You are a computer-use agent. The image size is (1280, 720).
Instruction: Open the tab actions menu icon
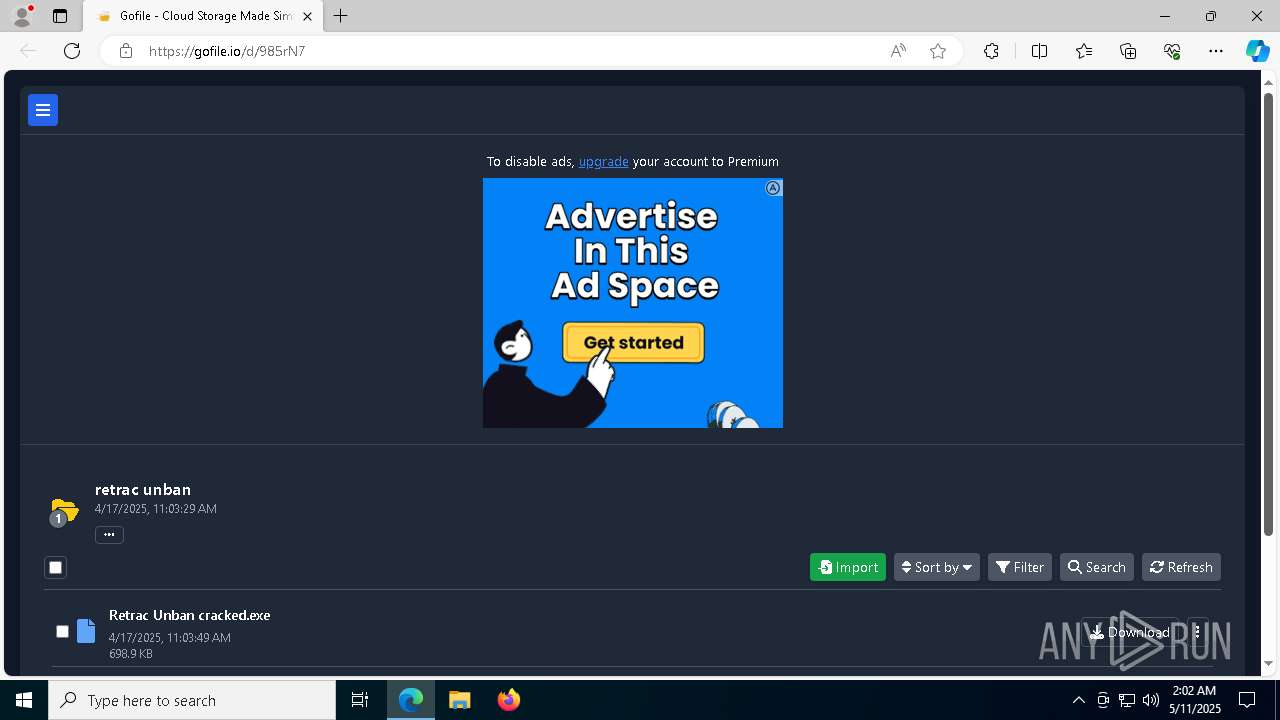click(x=60, y=16)
